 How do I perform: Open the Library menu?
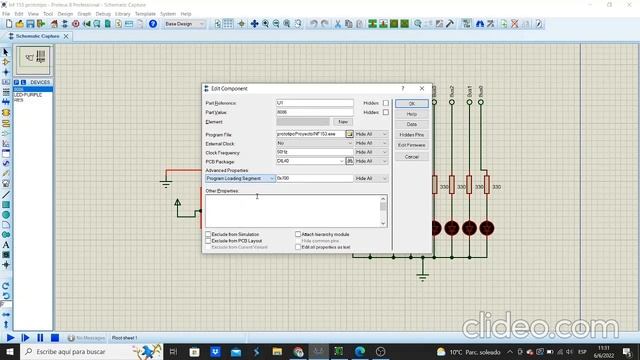(x=122, y=14)
